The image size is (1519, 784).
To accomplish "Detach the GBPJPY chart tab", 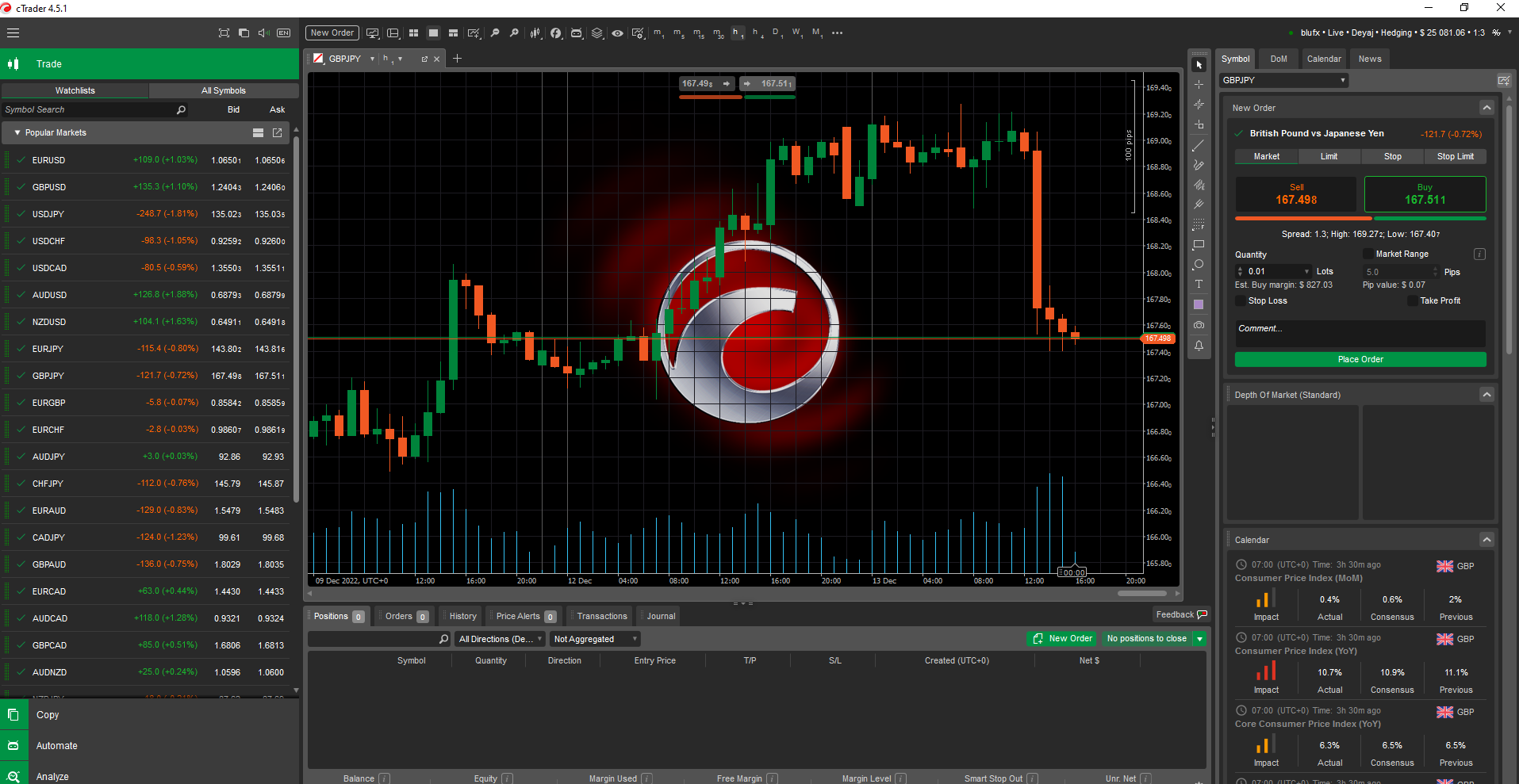I will pos(424,59).
